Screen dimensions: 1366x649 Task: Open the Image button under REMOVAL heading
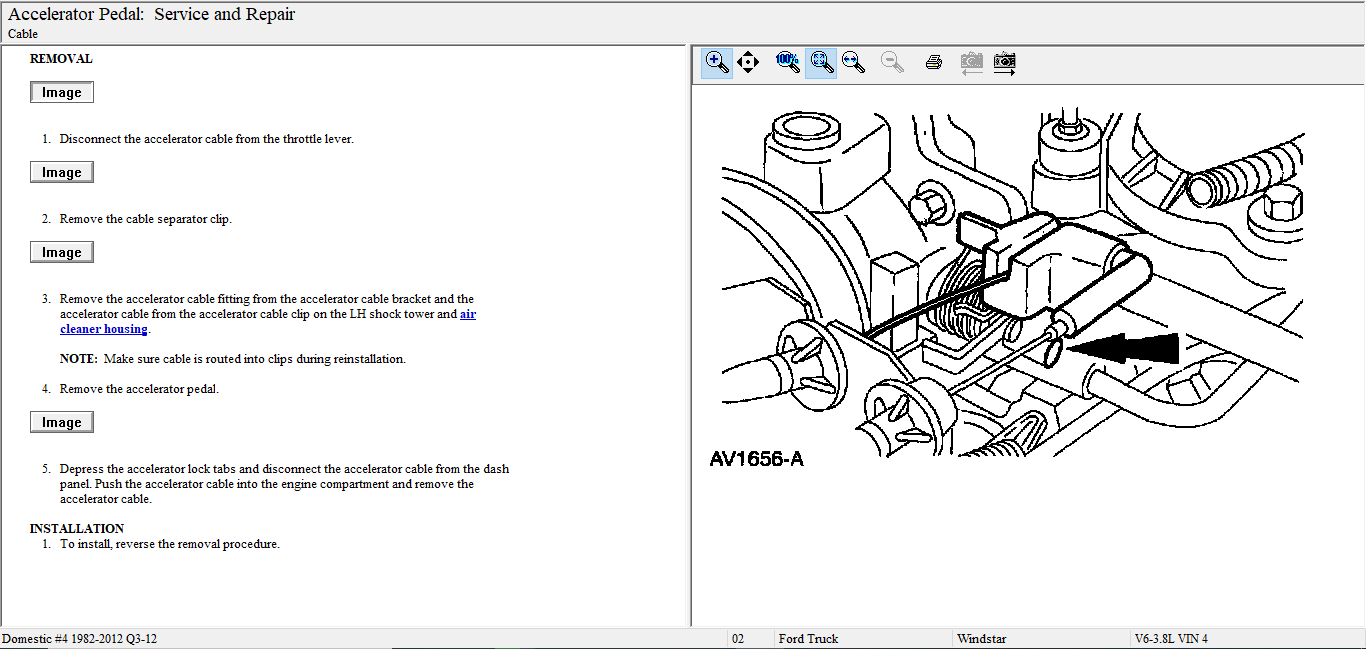click(x=62, y=93)
